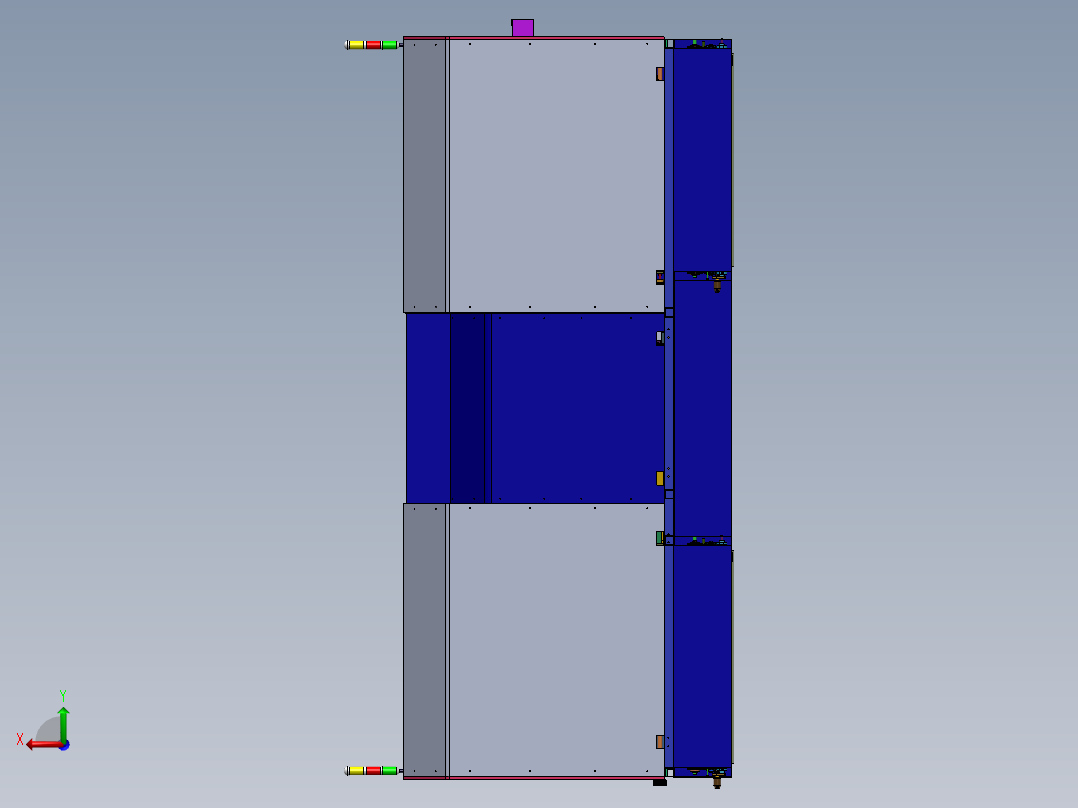Select the upper dark gray side panel
1078x808 pixels.
point(424,175)
